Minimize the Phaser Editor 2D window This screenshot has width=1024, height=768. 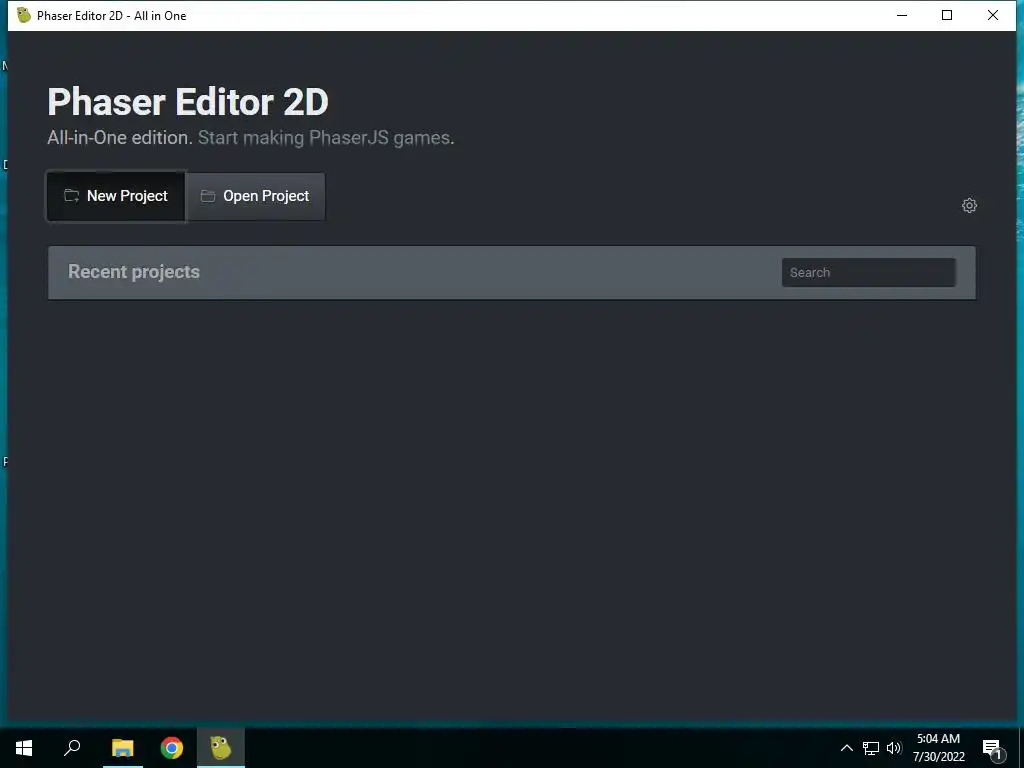[902, 15]
